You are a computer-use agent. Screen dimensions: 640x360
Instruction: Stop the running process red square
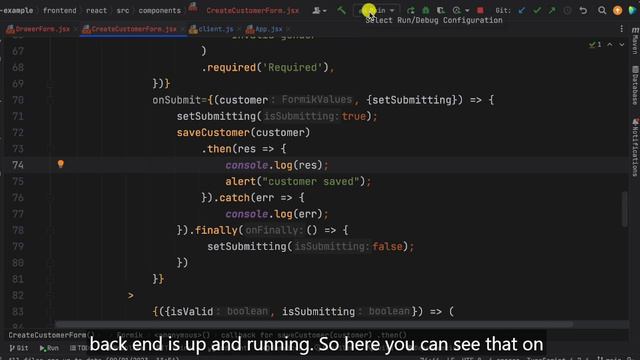point(480,10)
